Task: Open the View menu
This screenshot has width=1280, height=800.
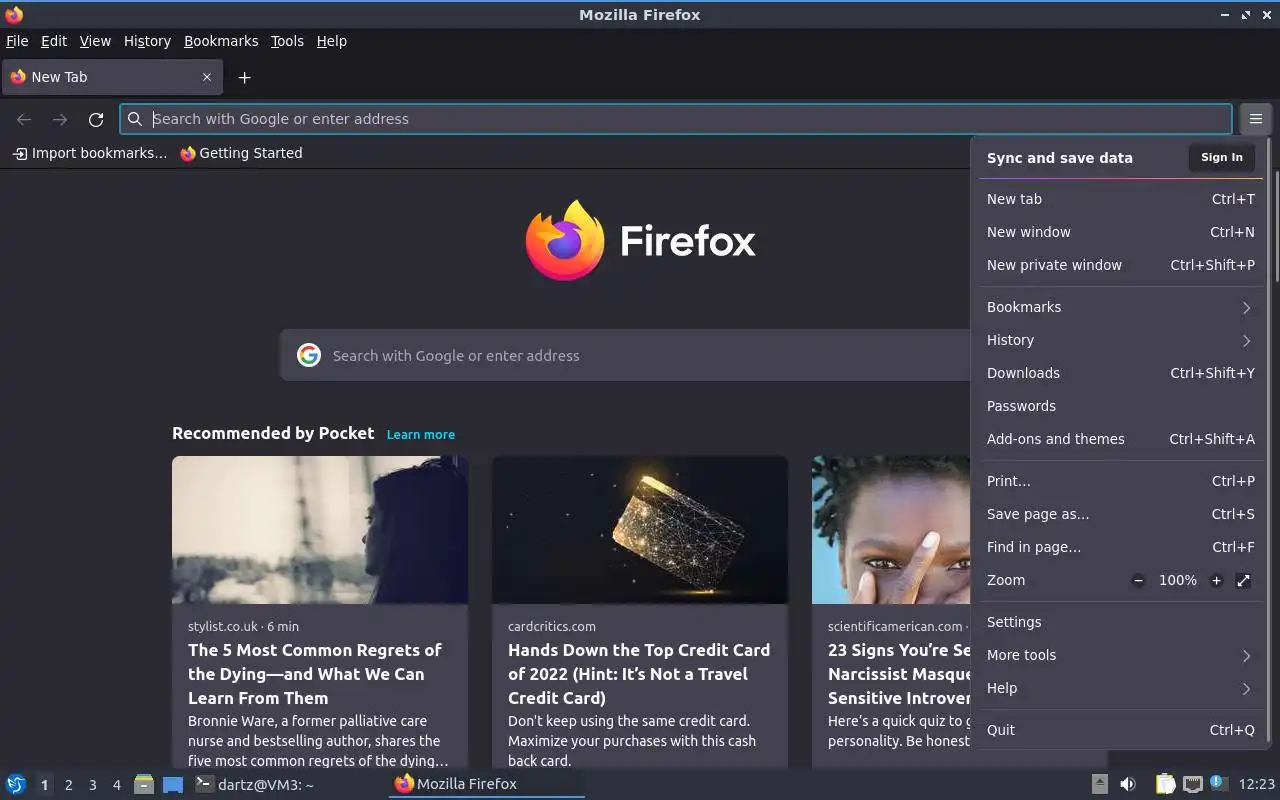Action: (95, 41)
